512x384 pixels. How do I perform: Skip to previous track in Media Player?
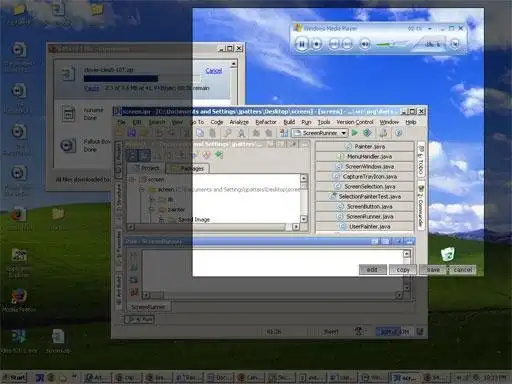point(334,44)
